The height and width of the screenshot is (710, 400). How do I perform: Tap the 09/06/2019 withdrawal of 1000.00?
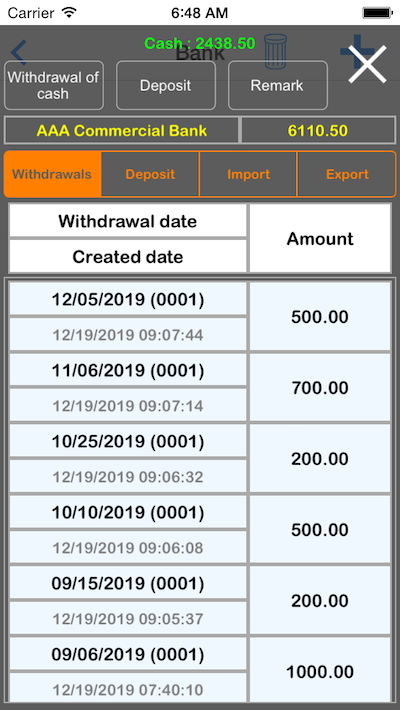(x=200, y=671)
